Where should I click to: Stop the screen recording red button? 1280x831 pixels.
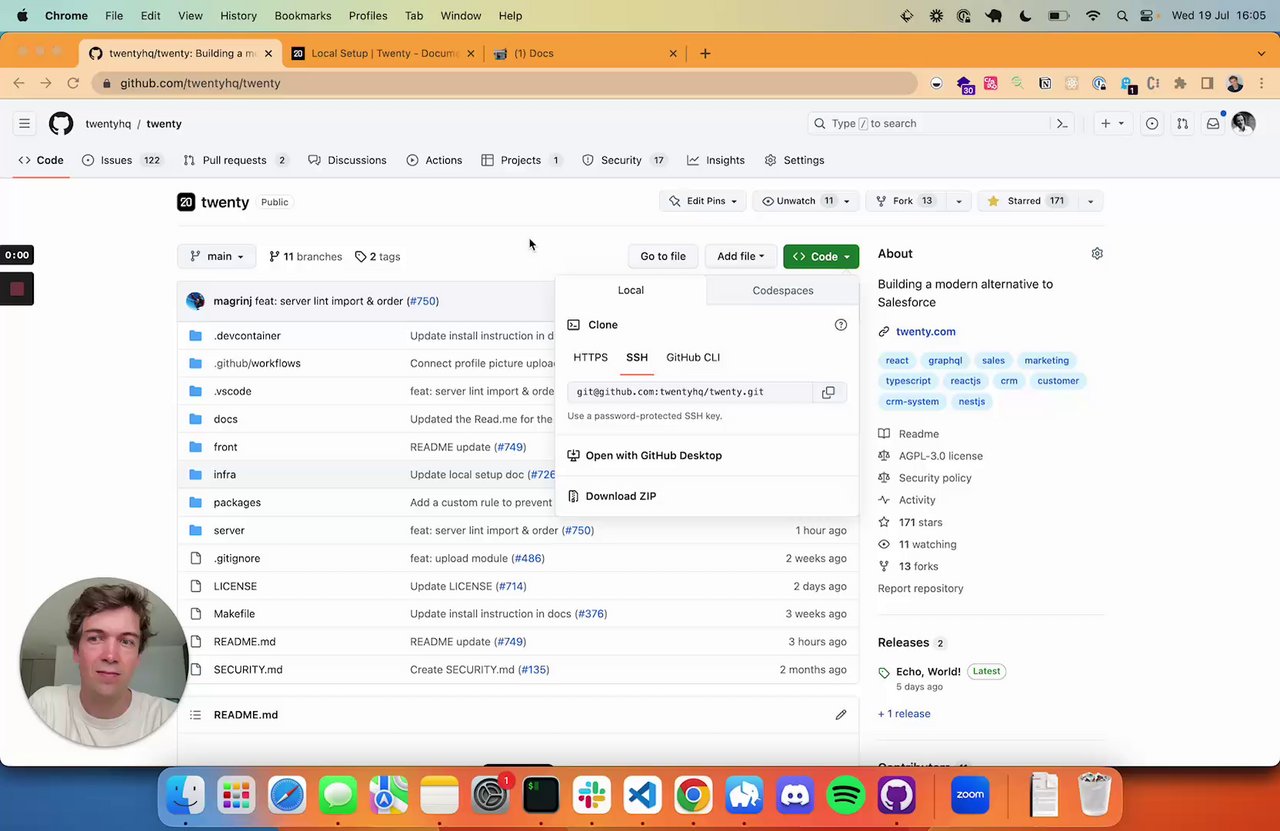click(x=17, y=289)
